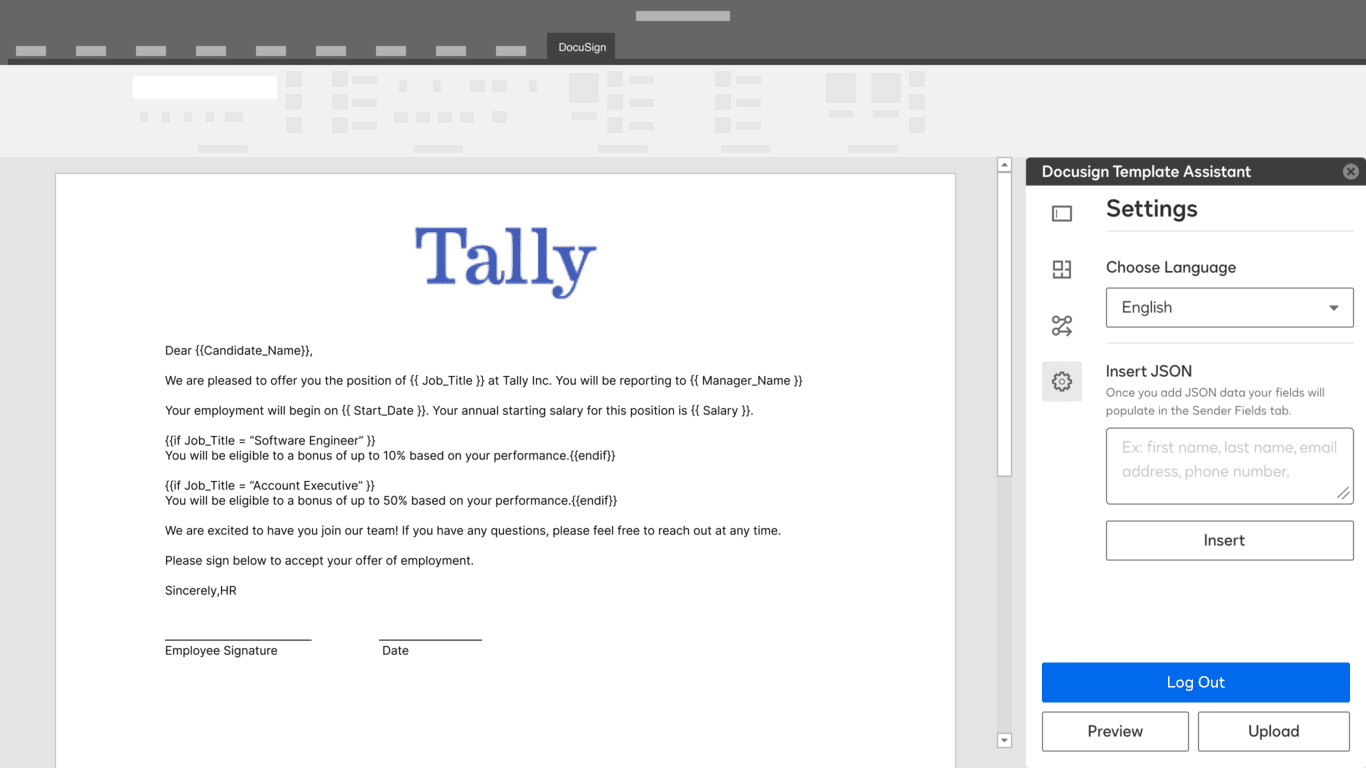Click inside the Insert JSON text area
Image resolution: width=1366 pixels, height=768 pixels.
[x=1229, y=466]
